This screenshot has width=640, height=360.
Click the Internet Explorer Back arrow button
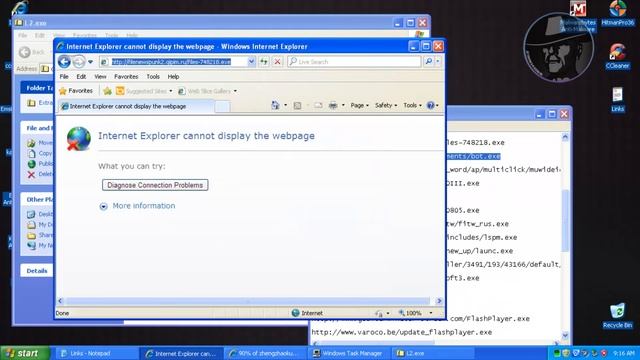point(64,62)
